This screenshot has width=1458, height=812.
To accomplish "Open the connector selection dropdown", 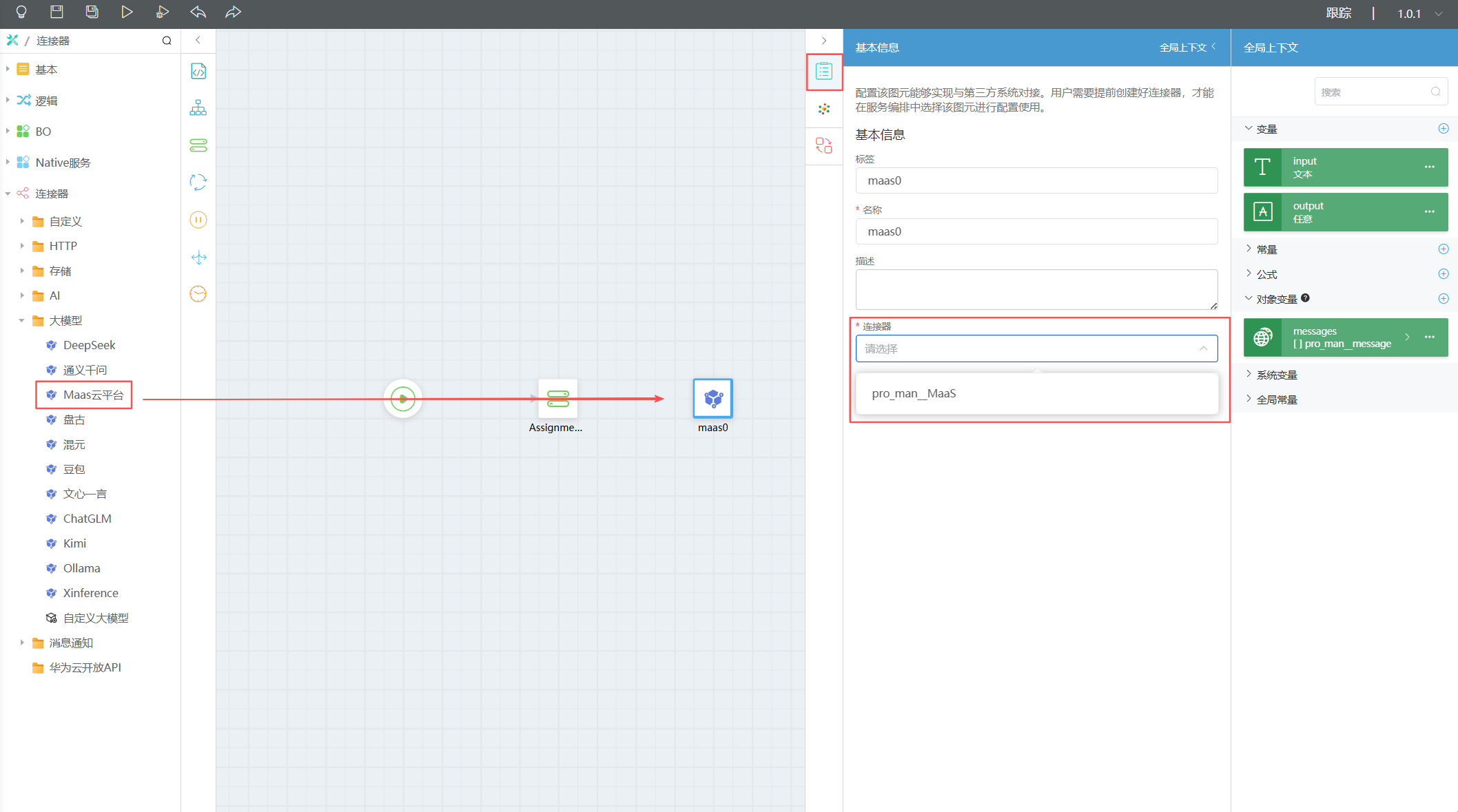I will click(1036, 348).
